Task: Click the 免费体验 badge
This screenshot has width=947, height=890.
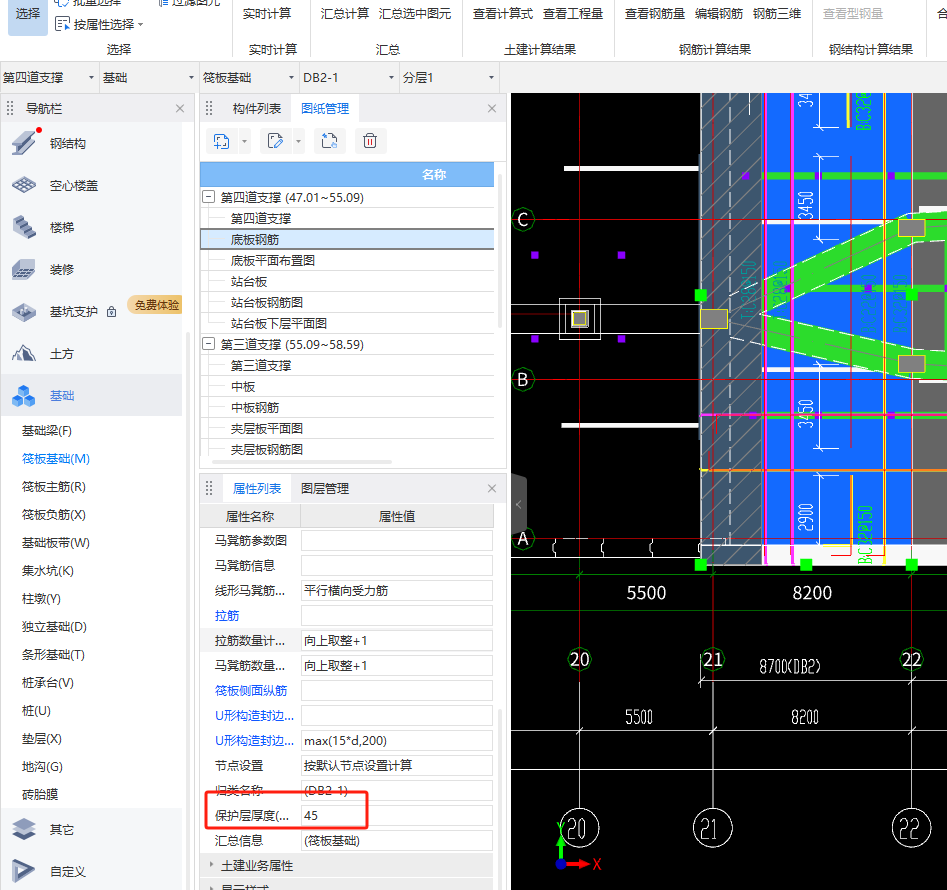Action: tap(156, 305)
